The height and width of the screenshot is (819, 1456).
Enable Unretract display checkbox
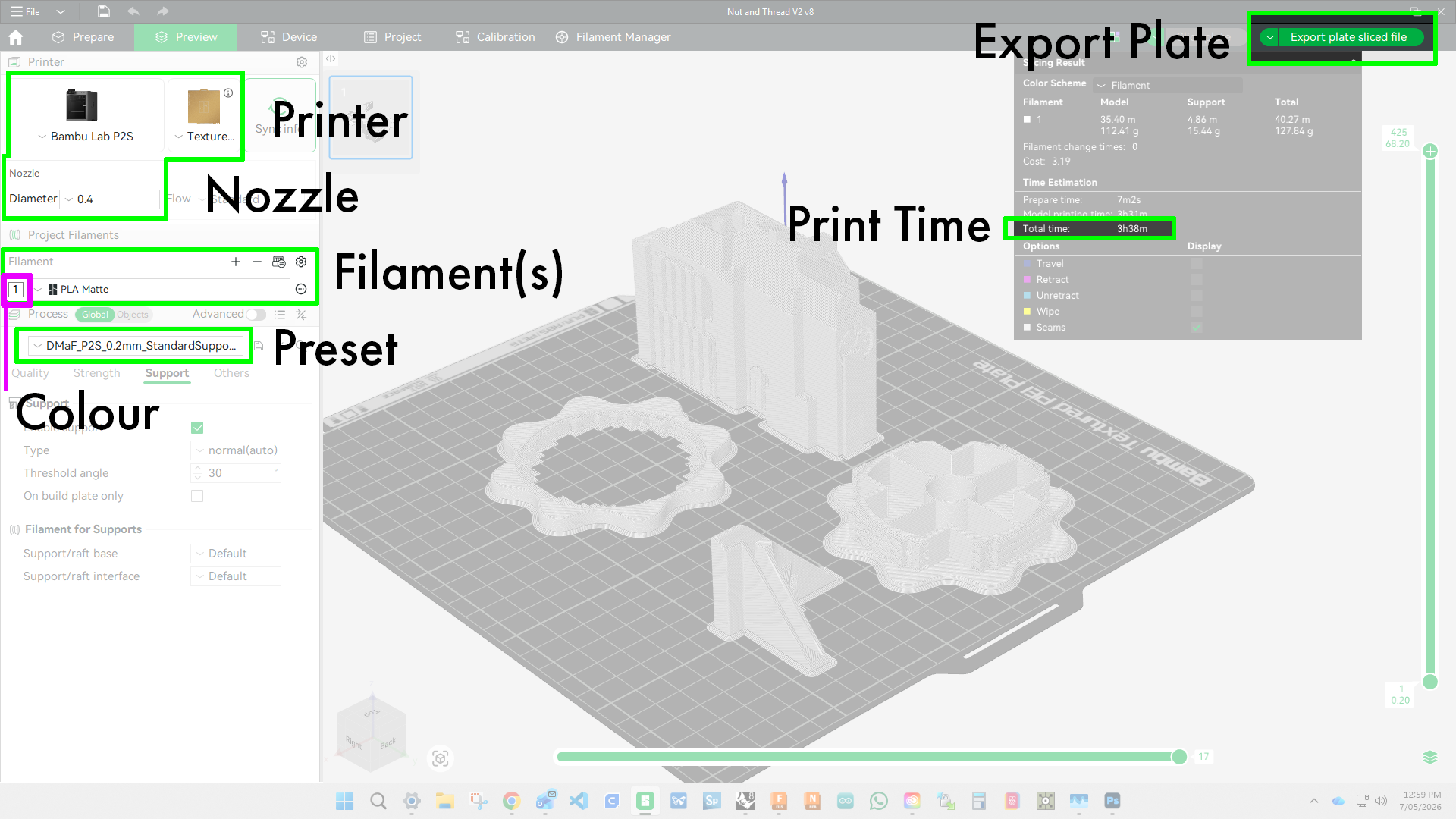point(1197,296)
